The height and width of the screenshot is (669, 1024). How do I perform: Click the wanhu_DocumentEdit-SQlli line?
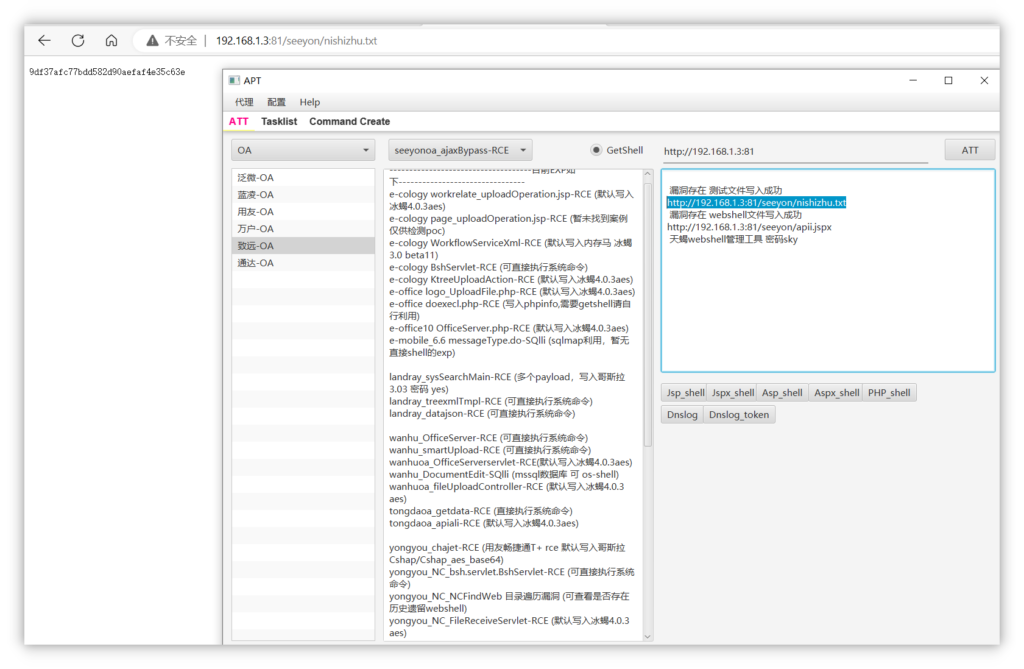[504, 474]
